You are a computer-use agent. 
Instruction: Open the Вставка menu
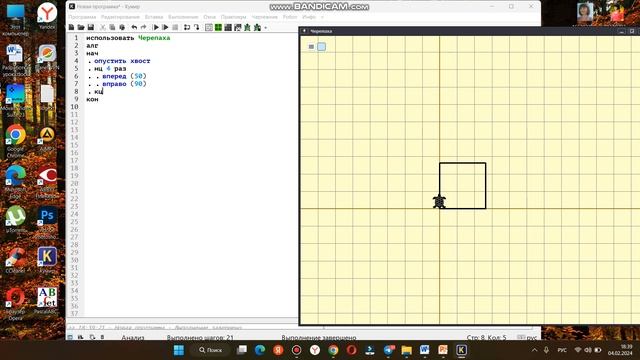click(x=154, y=17)
